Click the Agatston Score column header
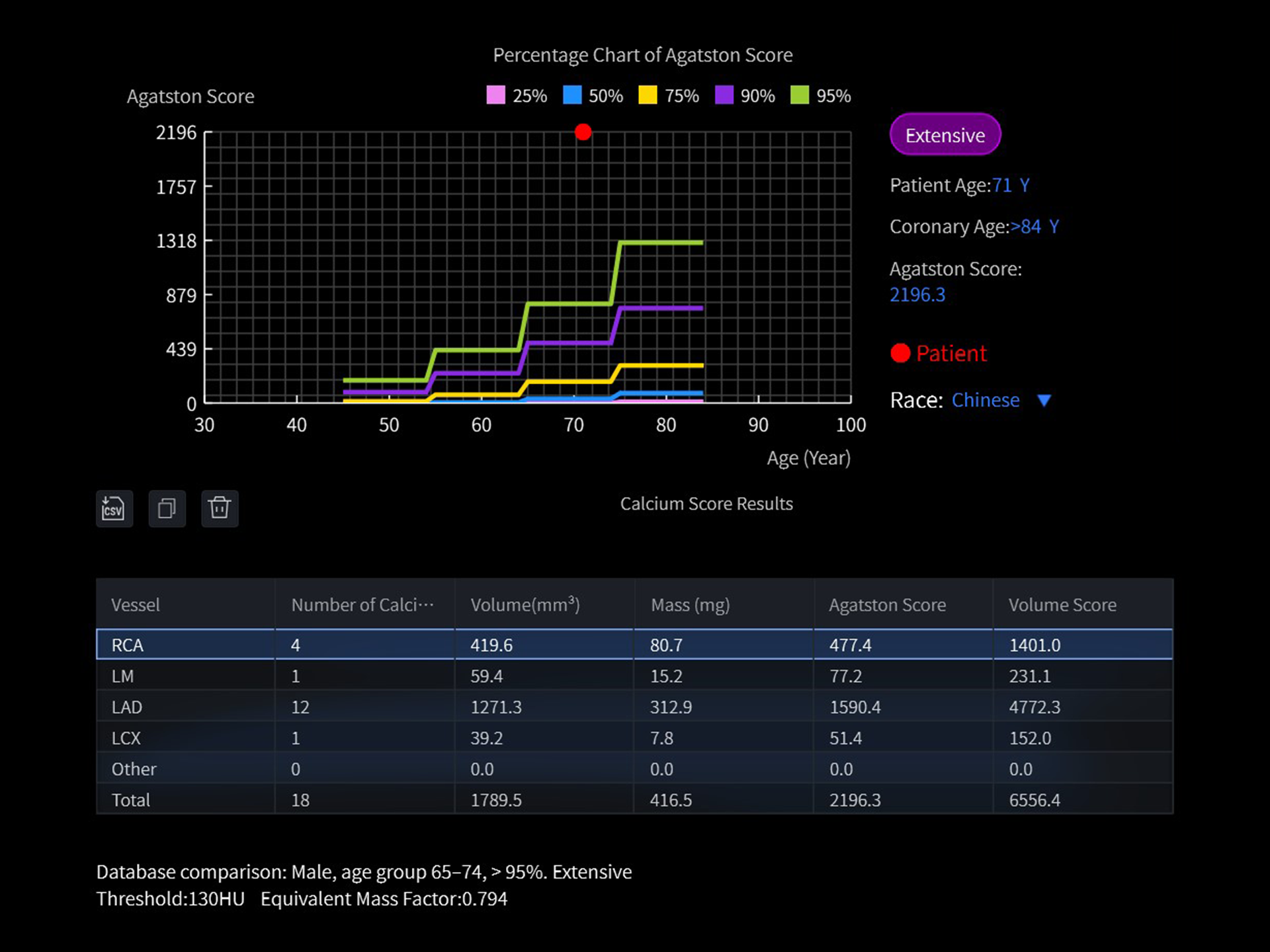Viewport: 1270px width, 952px height. point(904,604)
